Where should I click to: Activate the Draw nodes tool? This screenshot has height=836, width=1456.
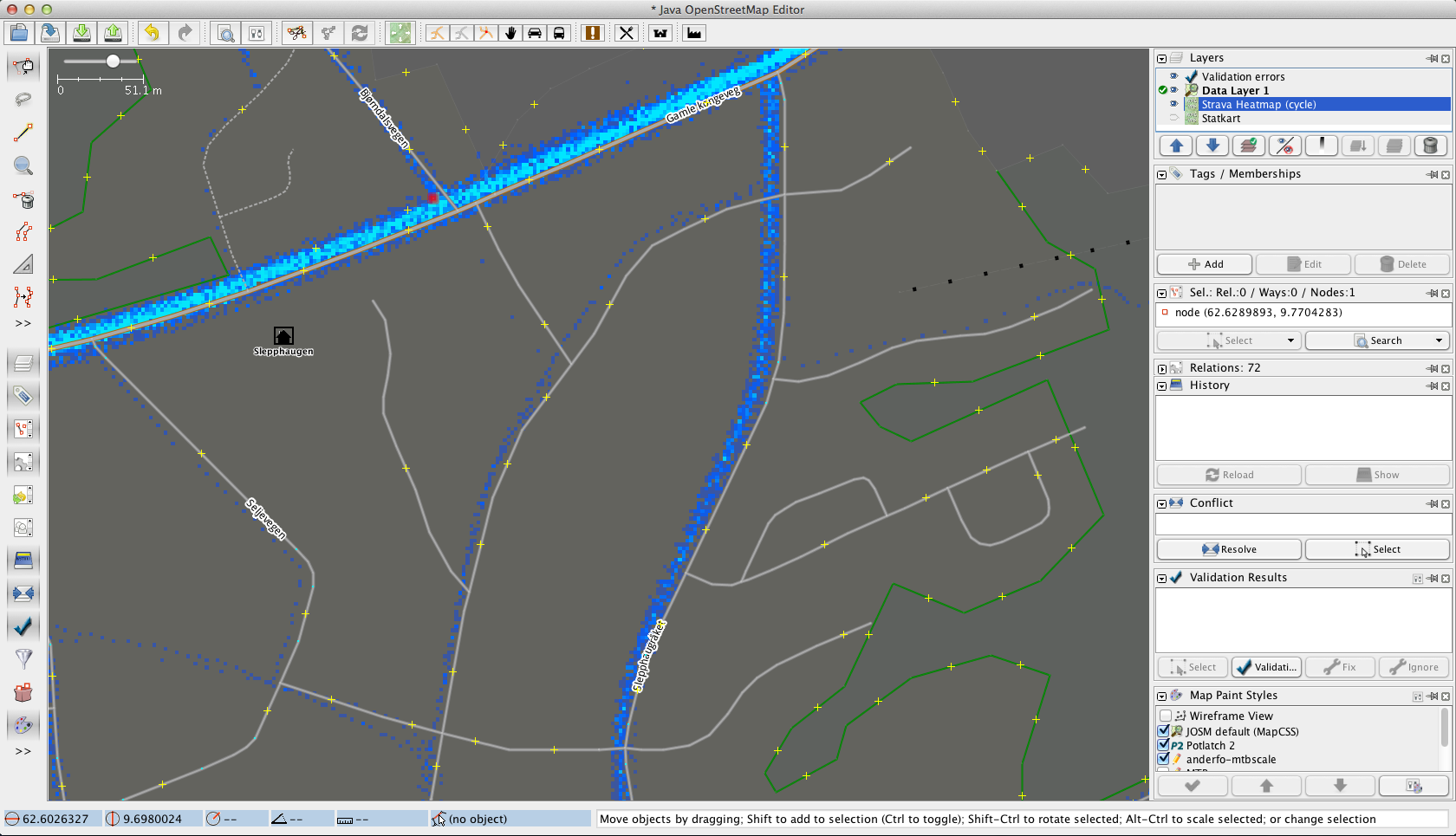23,133
